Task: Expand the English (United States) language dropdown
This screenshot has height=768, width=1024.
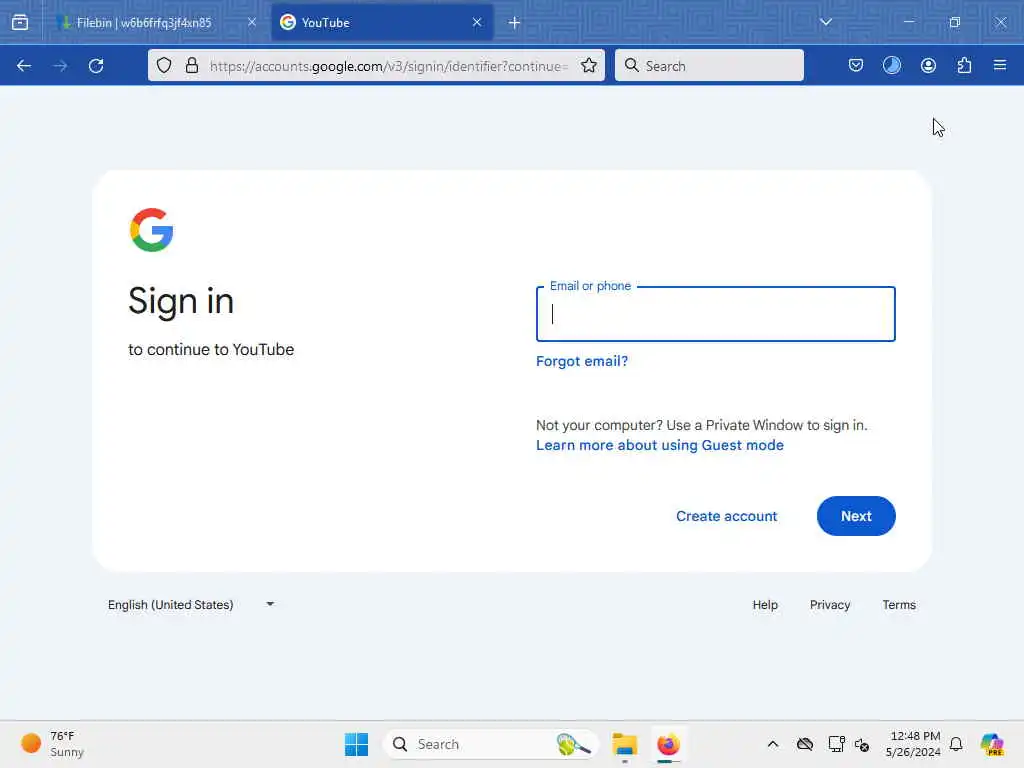Action: [191, 605]
